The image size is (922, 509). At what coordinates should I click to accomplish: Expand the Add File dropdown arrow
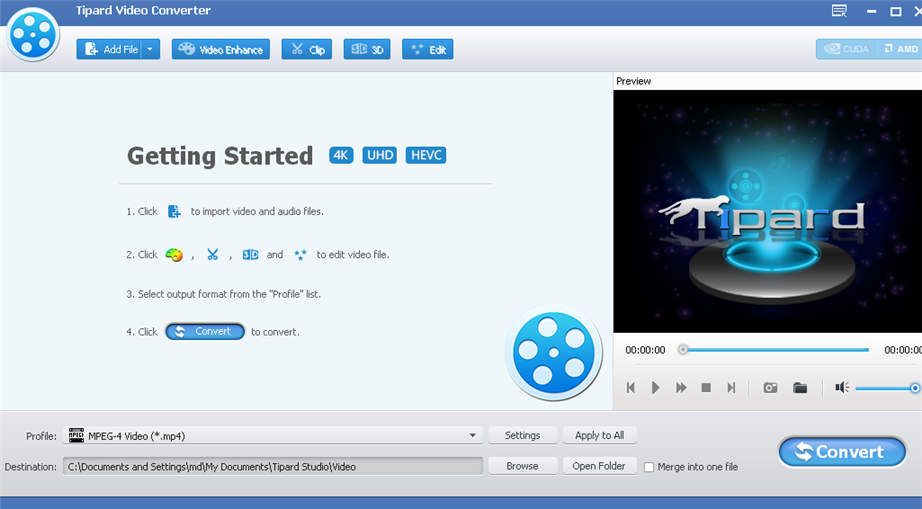pos(150,49)
